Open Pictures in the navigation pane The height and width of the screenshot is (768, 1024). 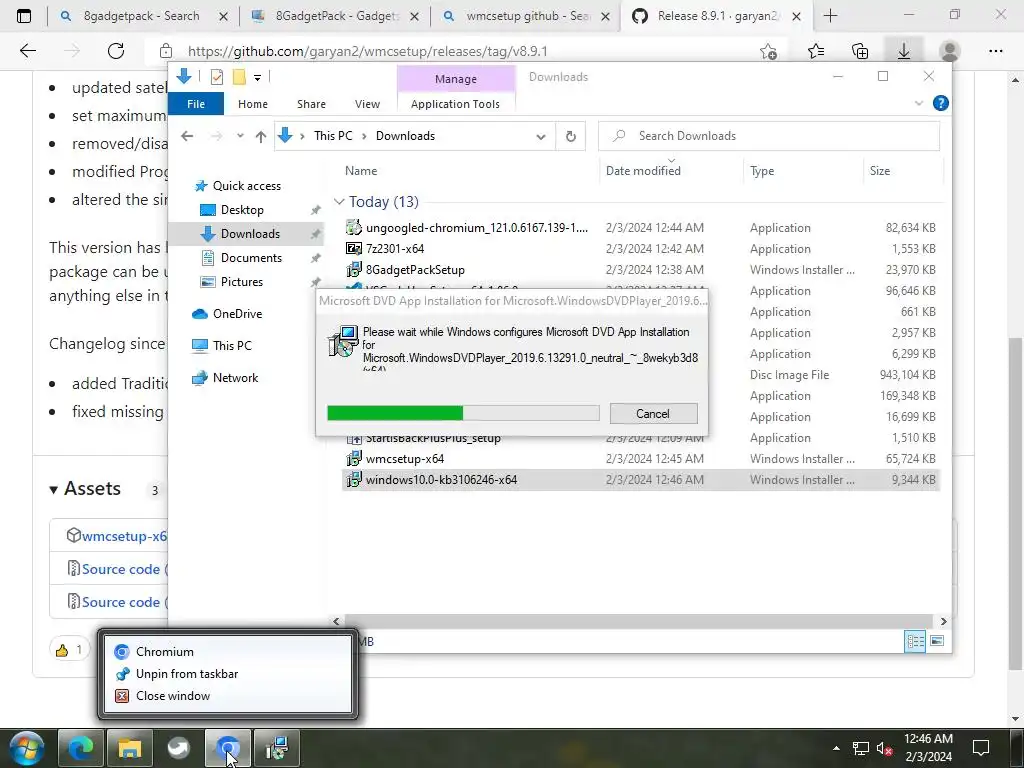[x=242, y=282]
